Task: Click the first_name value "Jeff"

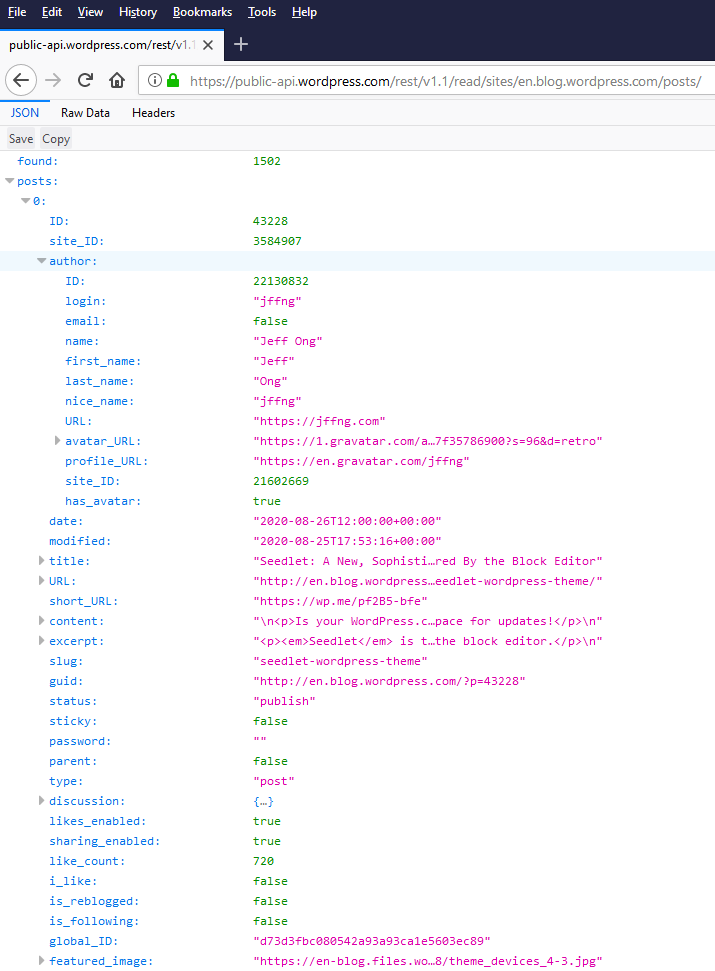Action: click(x=274, y=361)
